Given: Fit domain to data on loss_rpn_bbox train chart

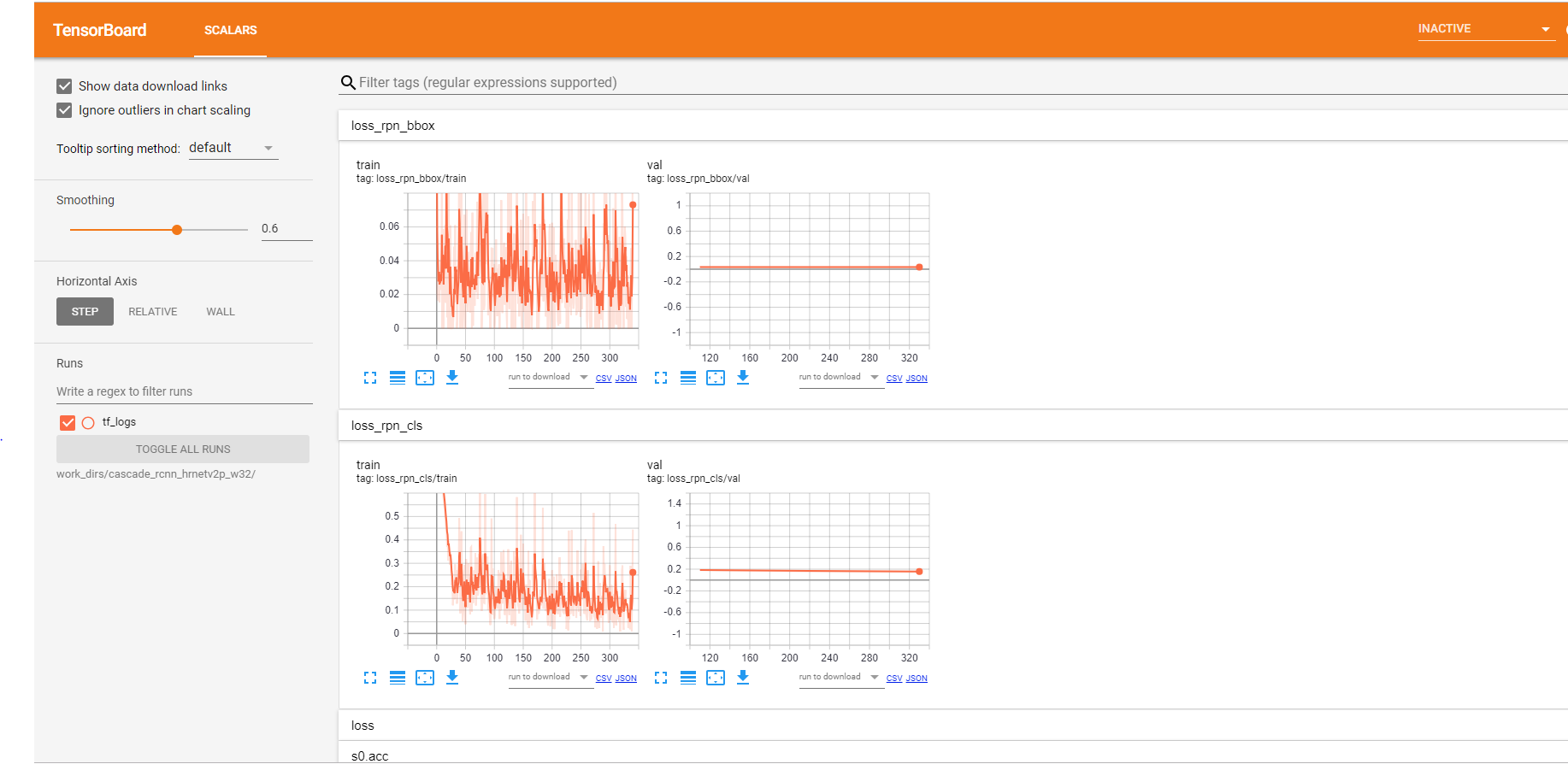Looking at the screenshot, I should click(x=425, y=378).
